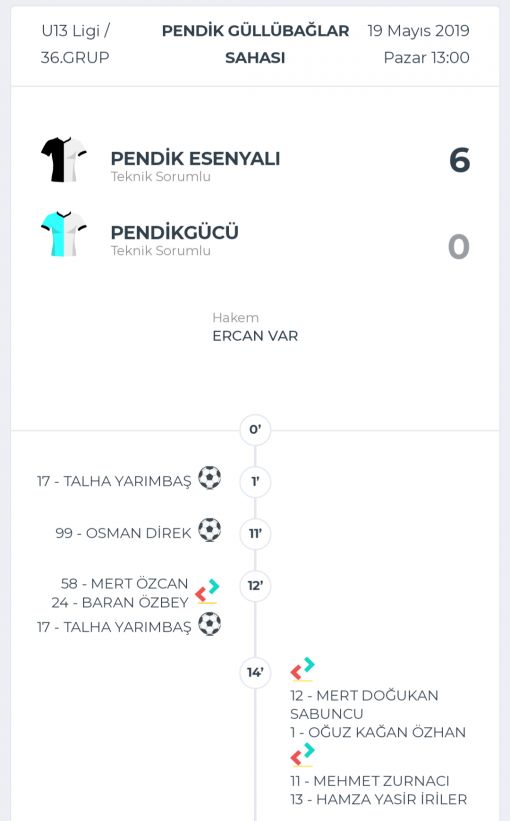Screen dimensions: 510x821
Task: Open U13 Ligi / 36.GRUP league label
Action: click(x=75, y=44)
